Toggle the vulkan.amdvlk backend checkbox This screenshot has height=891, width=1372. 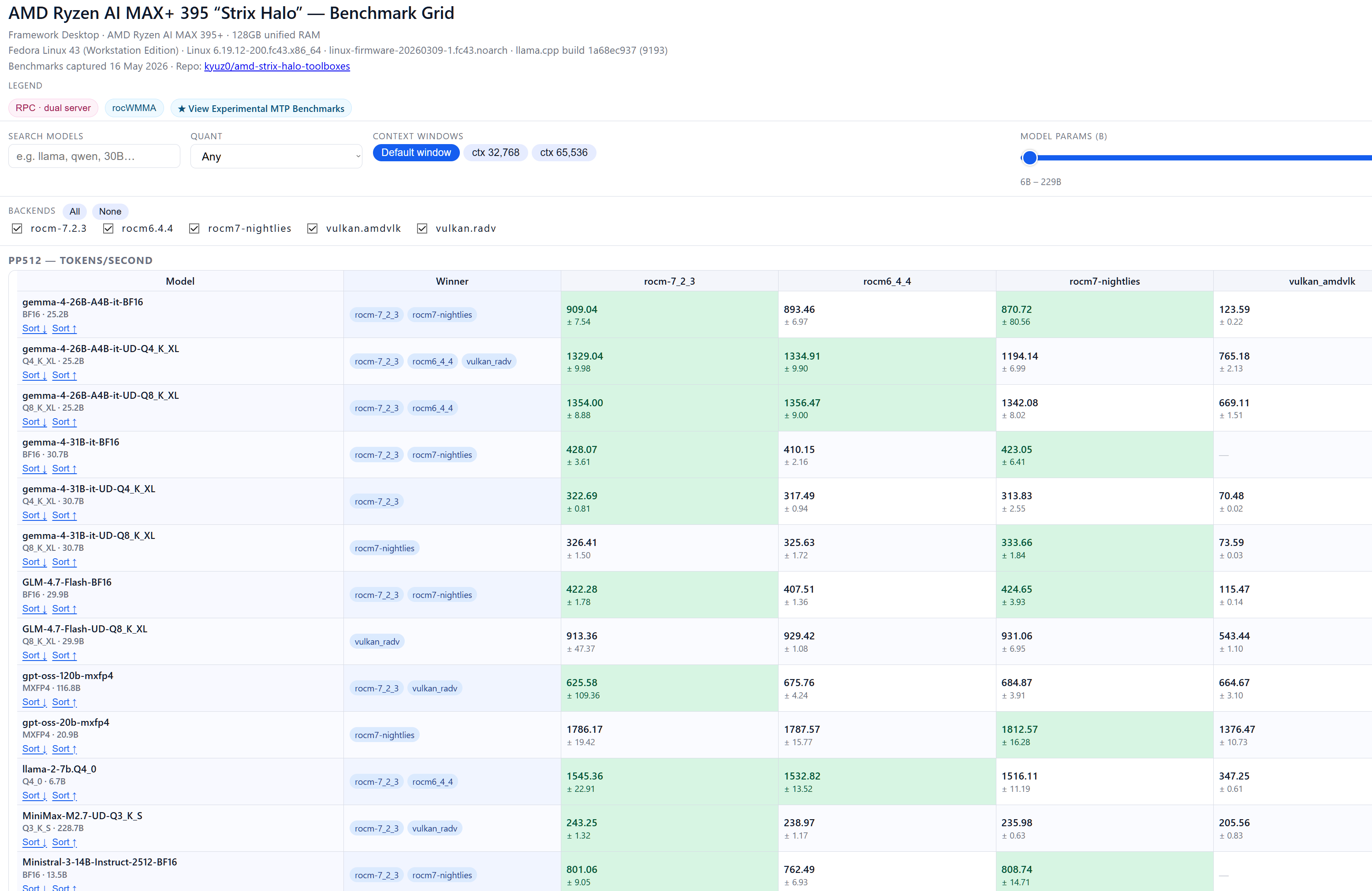pos(313,228)
